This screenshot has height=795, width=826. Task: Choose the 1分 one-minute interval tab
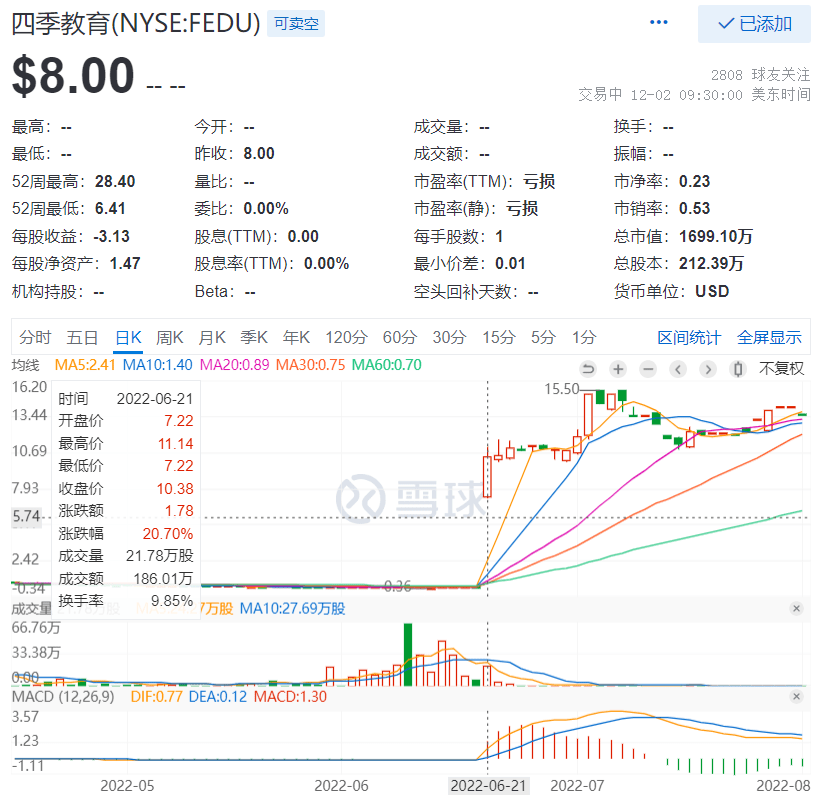click(x=584, y=337)
